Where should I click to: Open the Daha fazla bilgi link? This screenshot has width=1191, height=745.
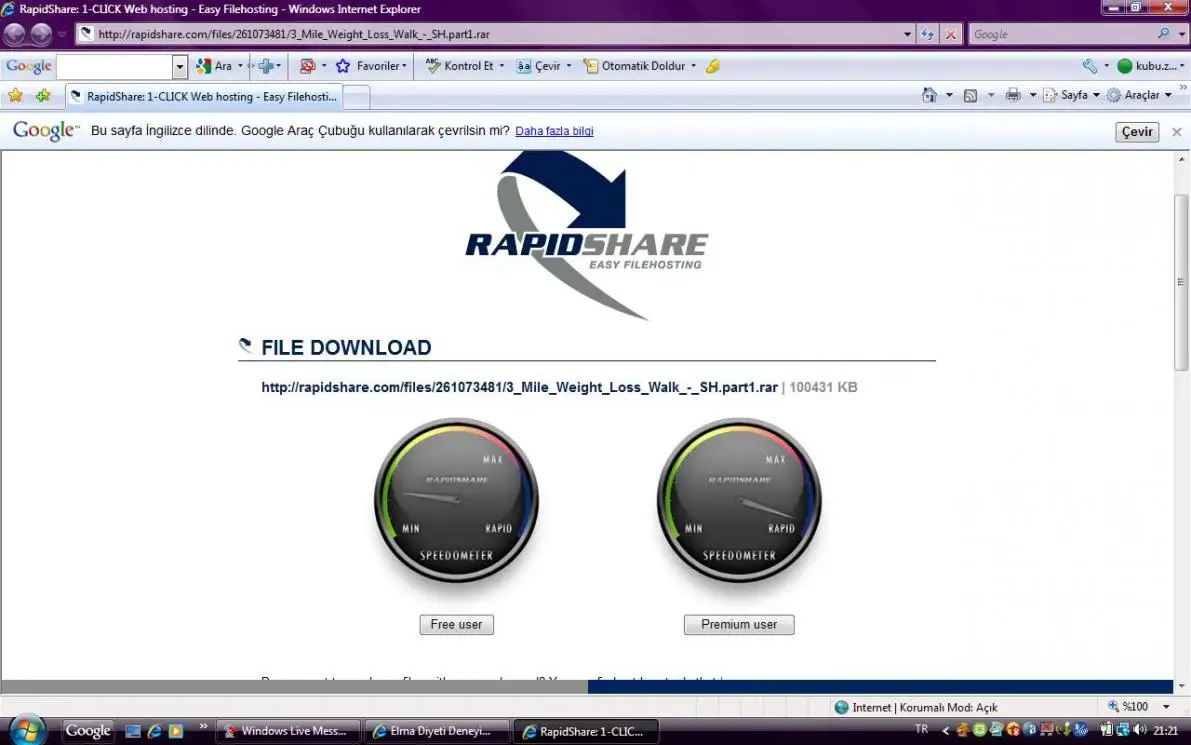click(x=554, y=131)
